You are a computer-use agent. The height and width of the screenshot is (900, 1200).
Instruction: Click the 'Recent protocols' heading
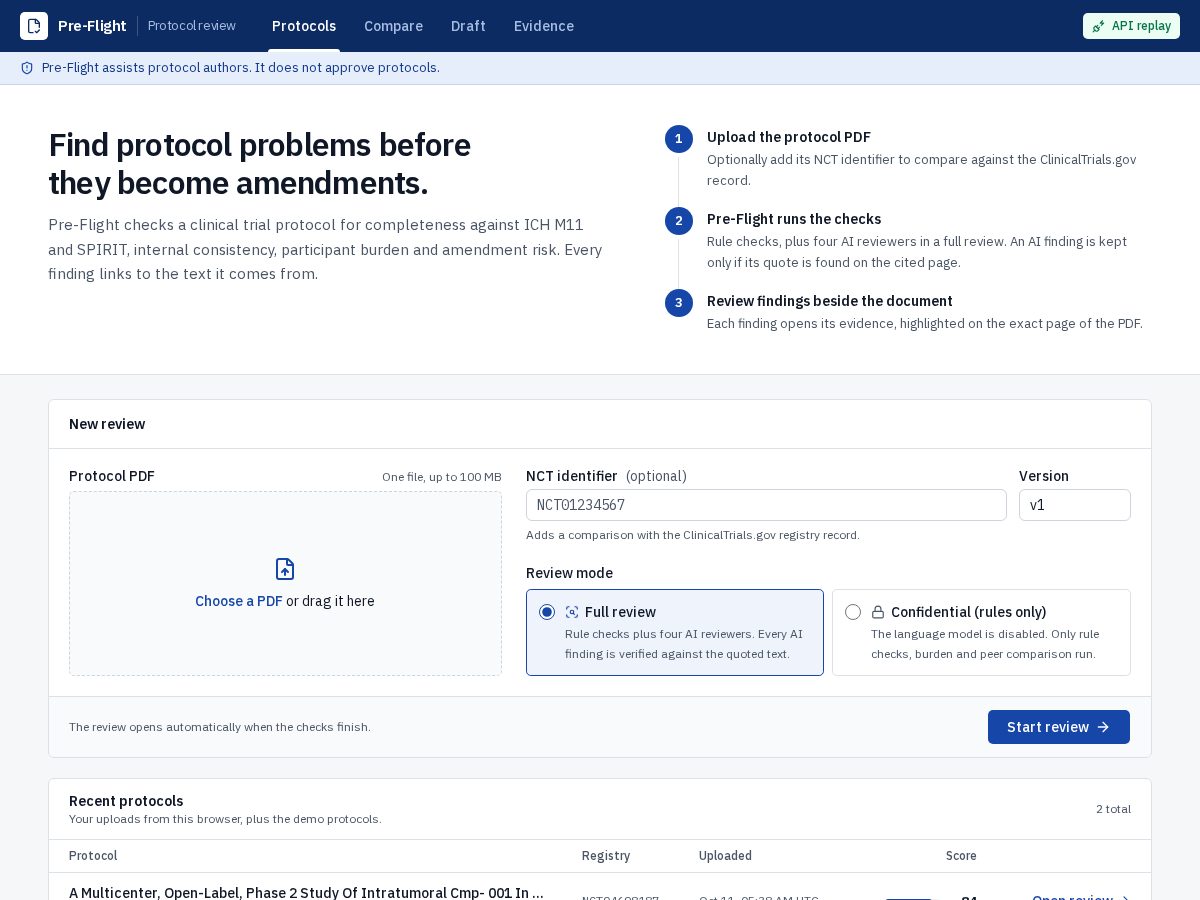click(126, 801)
